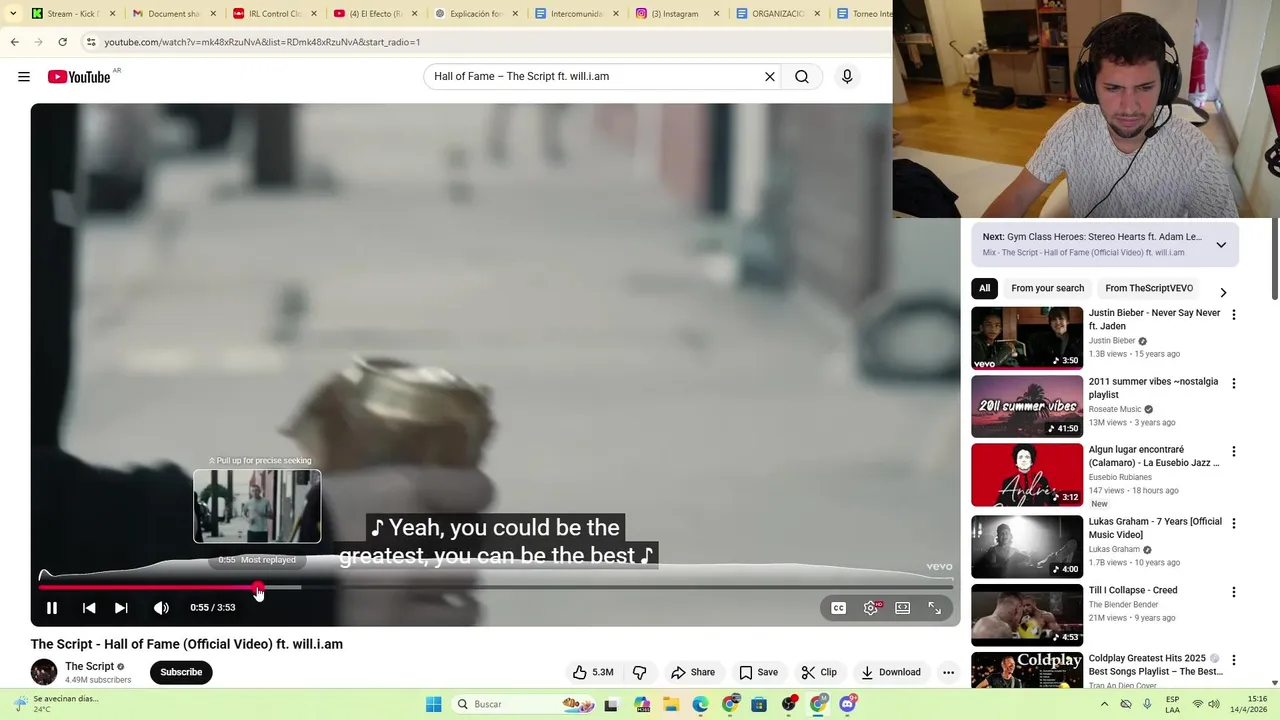
Task: Save the video to a playlist
Action: pos(758,672)
